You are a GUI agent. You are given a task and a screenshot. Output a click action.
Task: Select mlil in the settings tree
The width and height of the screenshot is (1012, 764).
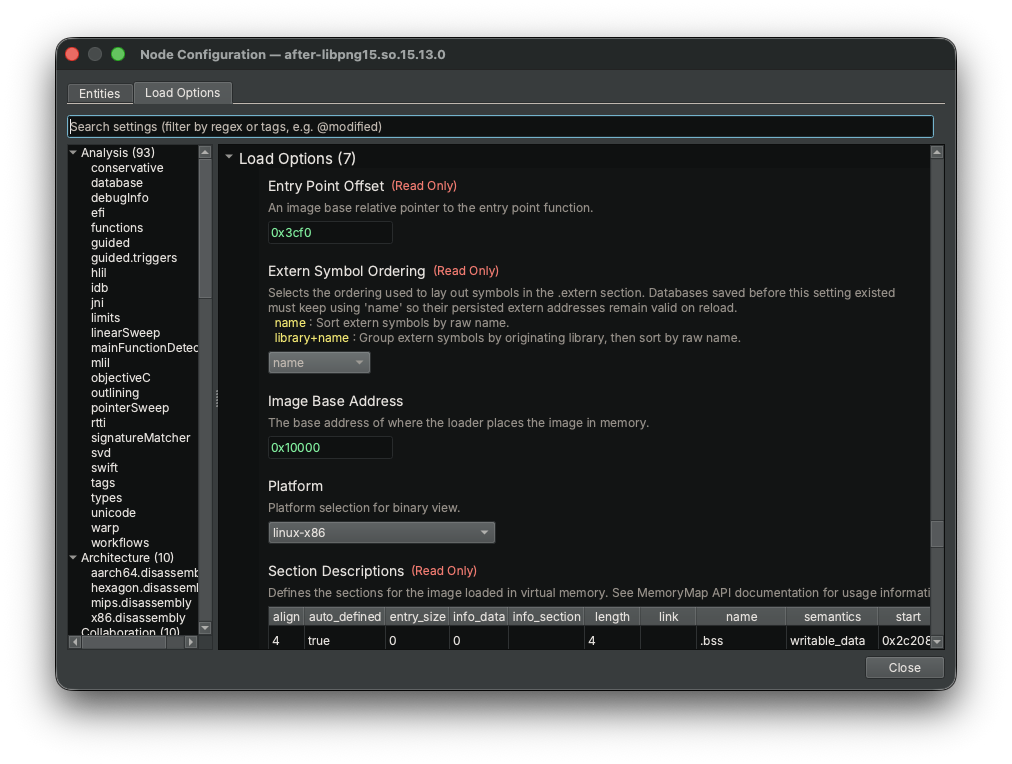100,363
